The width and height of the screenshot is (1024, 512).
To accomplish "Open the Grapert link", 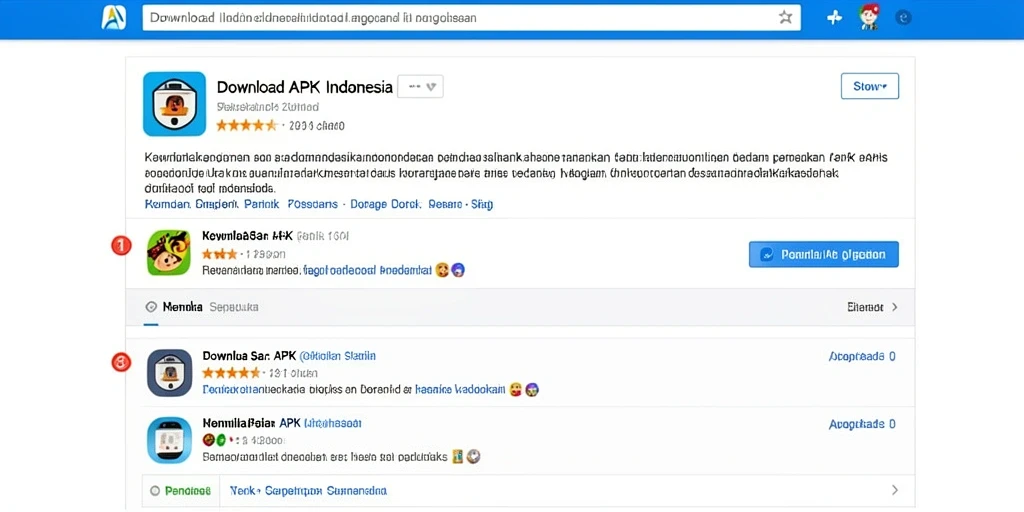I will [x=216, y=204].
